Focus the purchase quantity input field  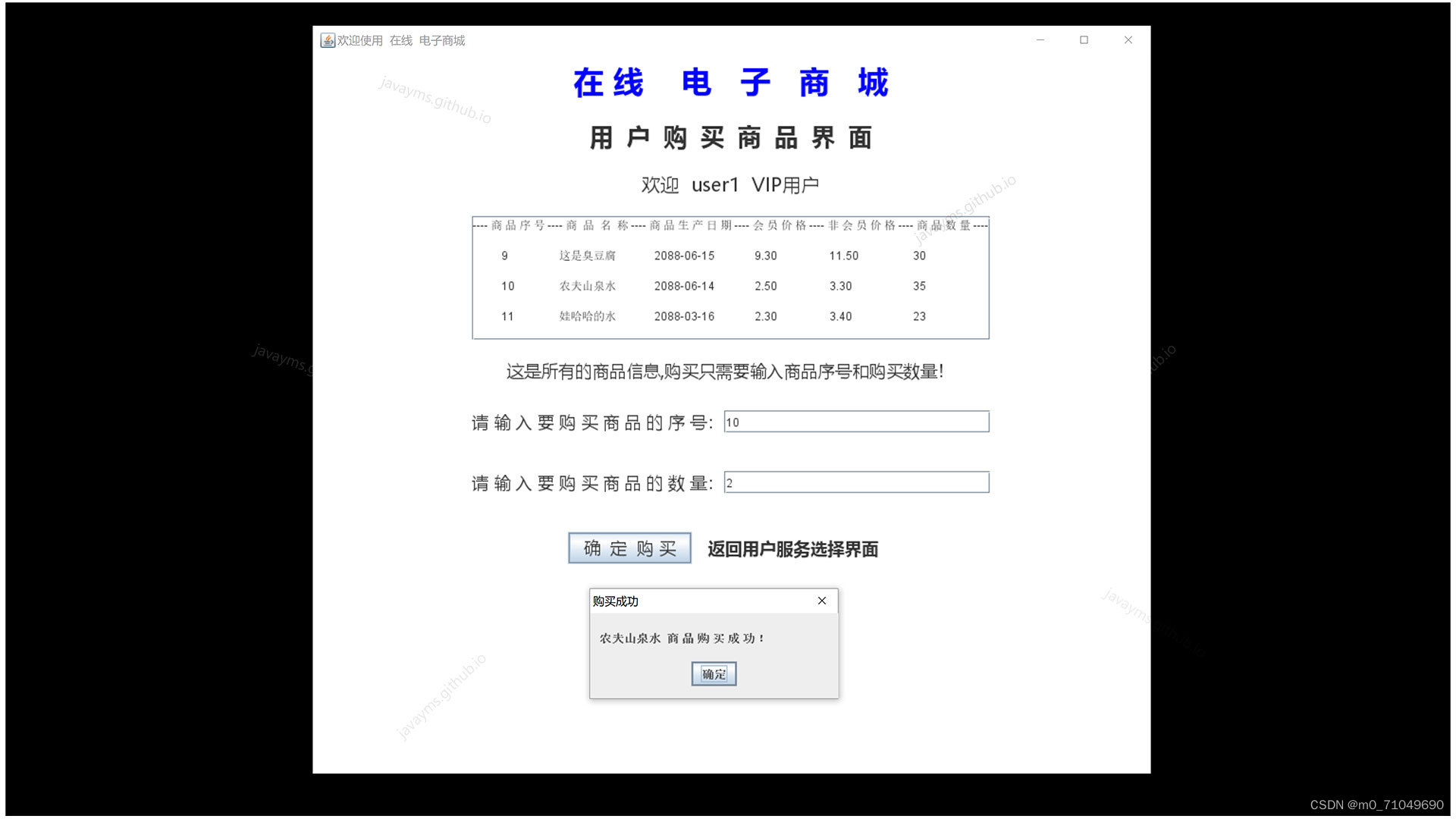[856, 483]
